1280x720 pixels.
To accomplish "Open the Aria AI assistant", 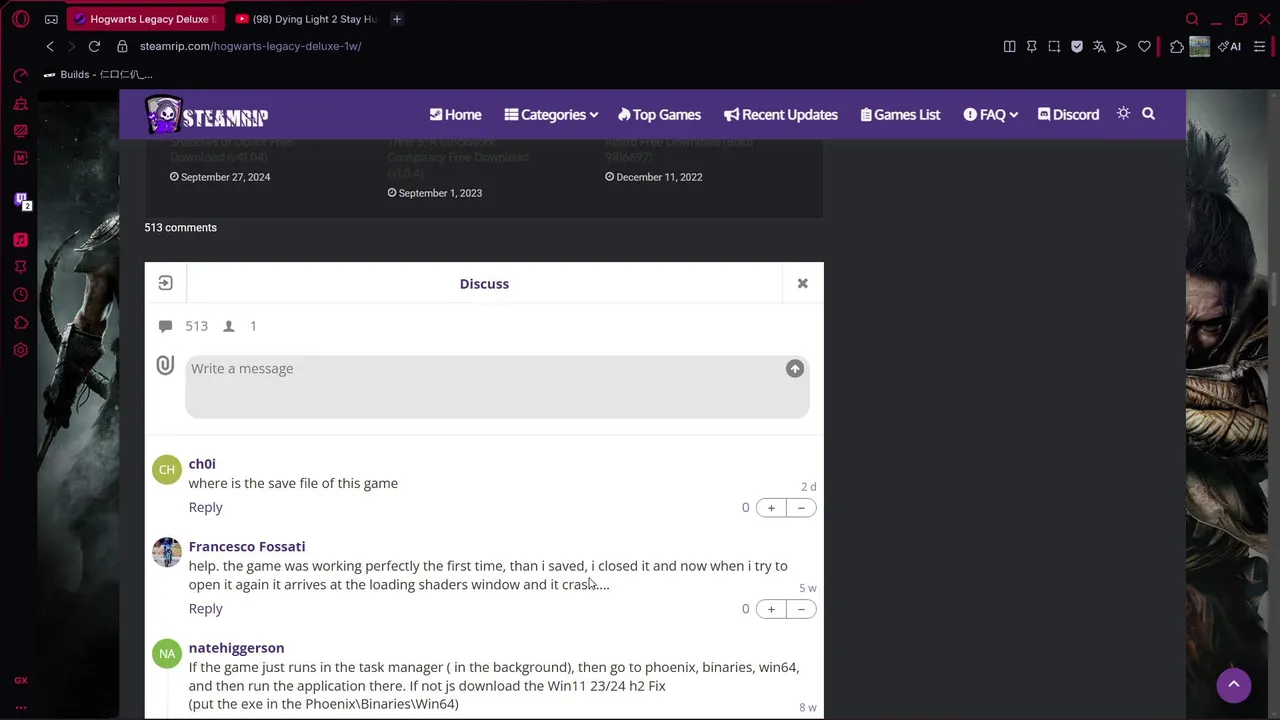I will (1230, 46).
